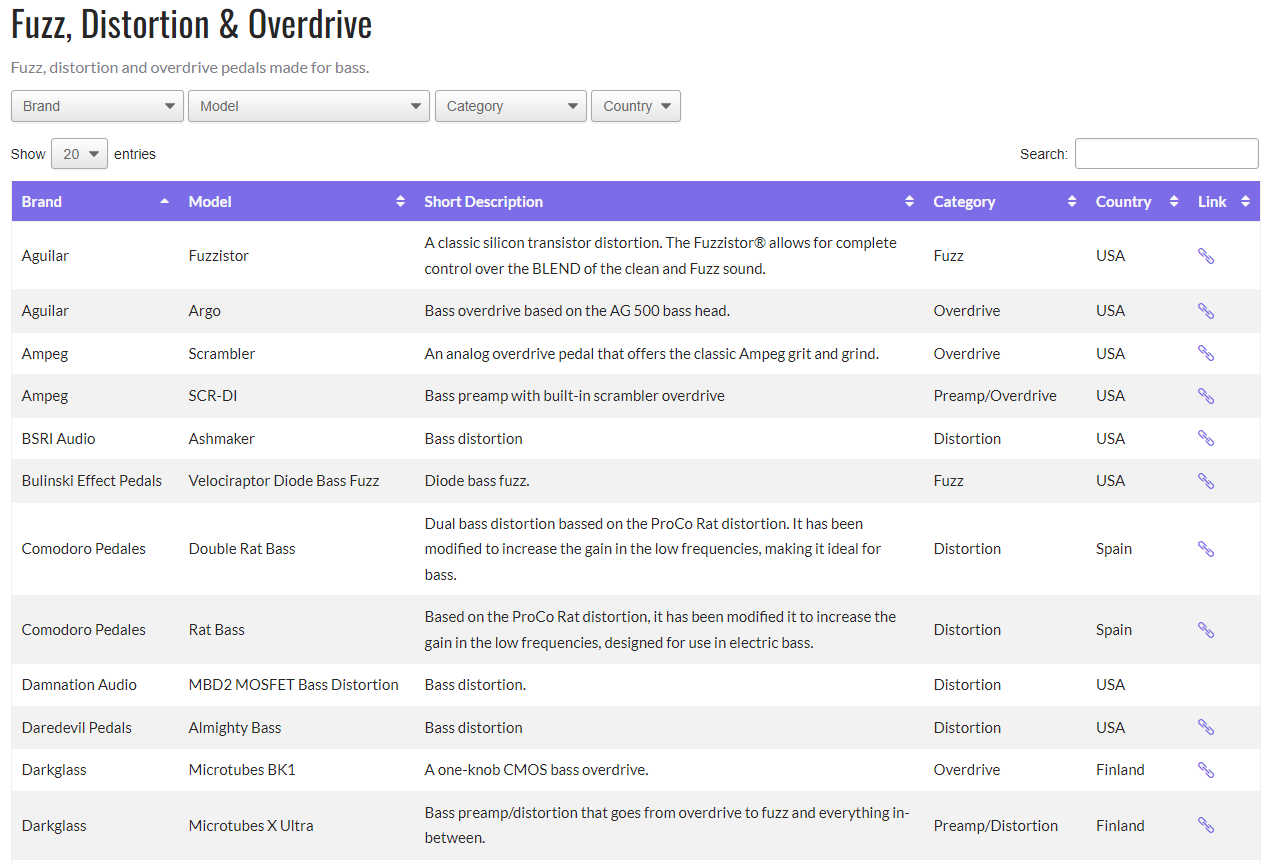Select the Almighty Bass model cell
Screen dimensions: 1273x864
[x=235, y=728]
